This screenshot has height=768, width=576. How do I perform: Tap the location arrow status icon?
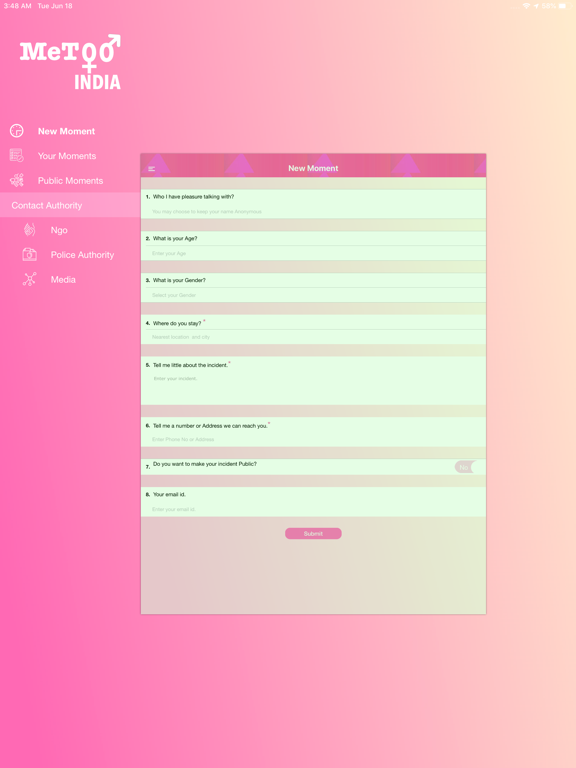tap(536, 6)
